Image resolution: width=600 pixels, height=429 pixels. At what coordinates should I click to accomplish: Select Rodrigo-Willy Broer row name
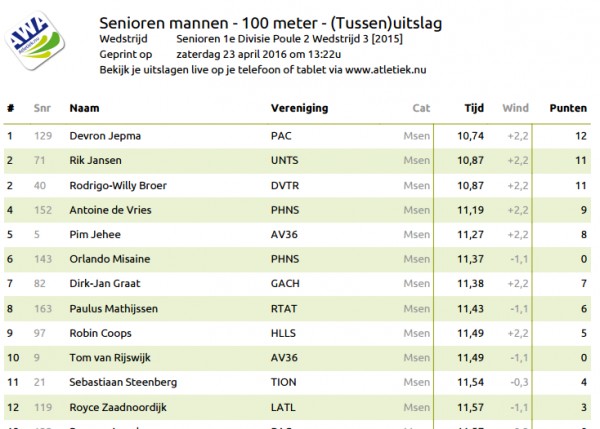pos(118,186)
